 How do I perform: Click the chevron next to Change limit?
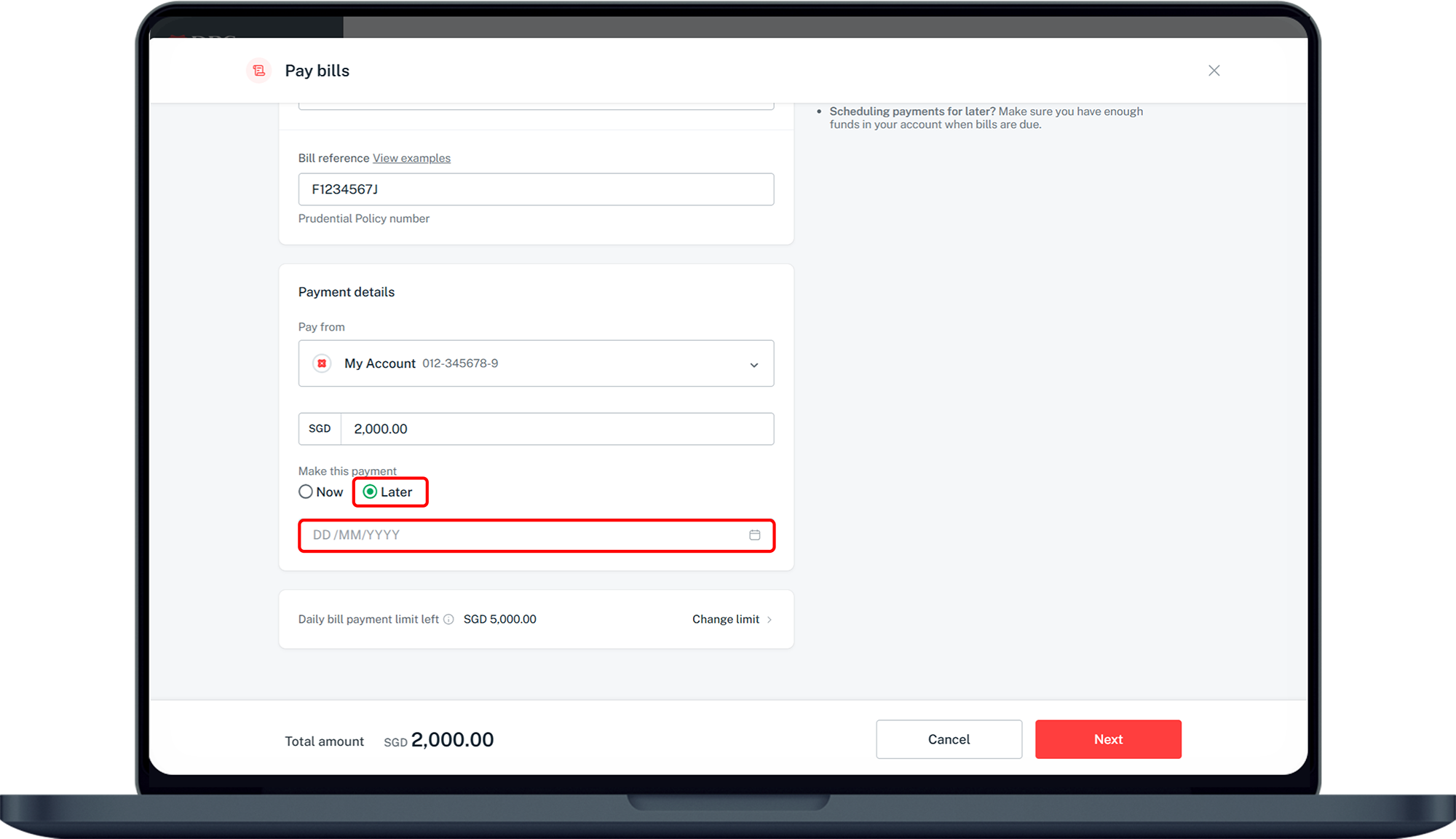click(x=769, y=620)
